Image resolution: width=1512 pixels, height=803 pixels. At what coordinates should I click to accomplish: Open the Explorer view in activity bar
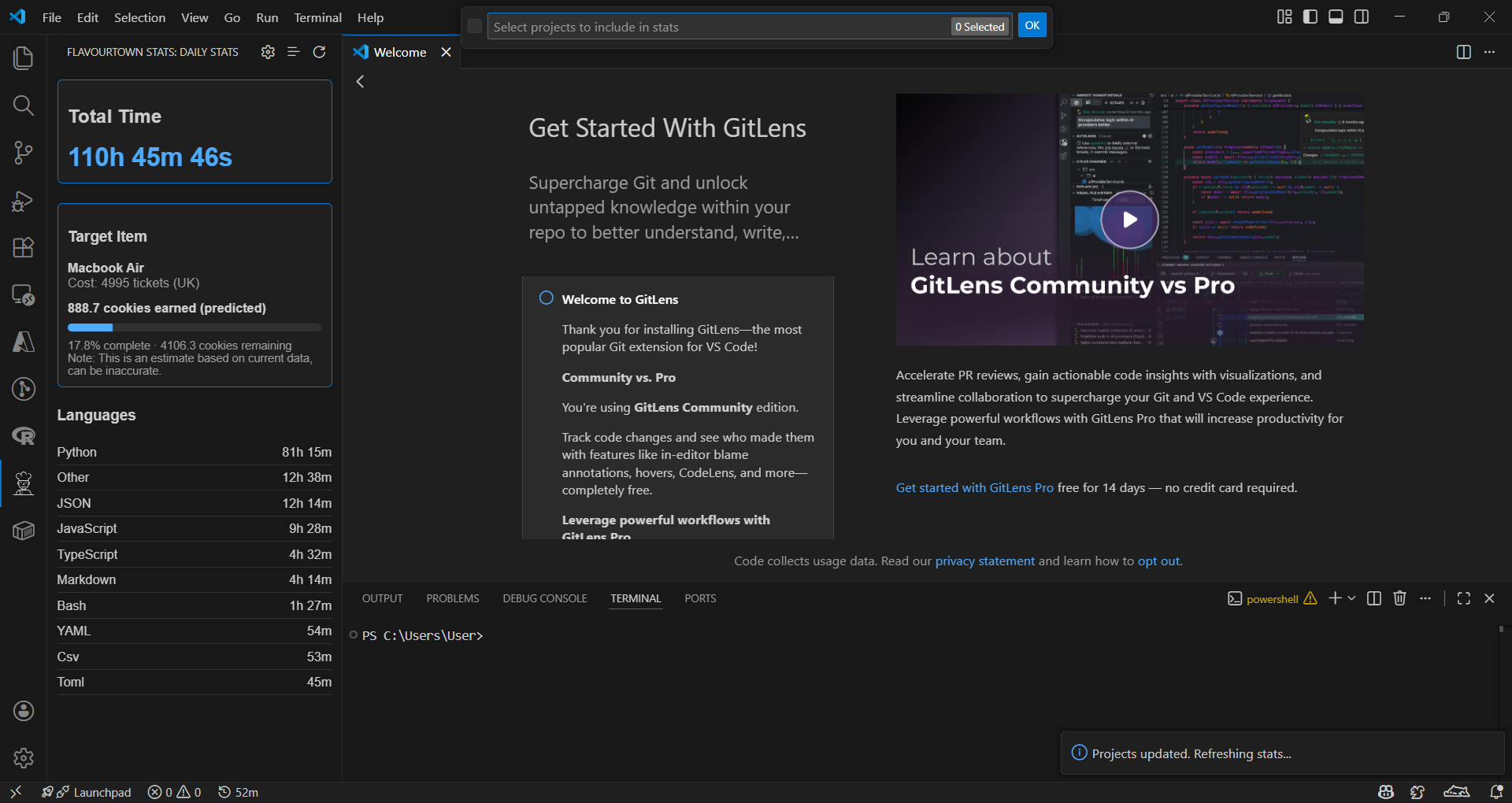[x=23, y=58]
